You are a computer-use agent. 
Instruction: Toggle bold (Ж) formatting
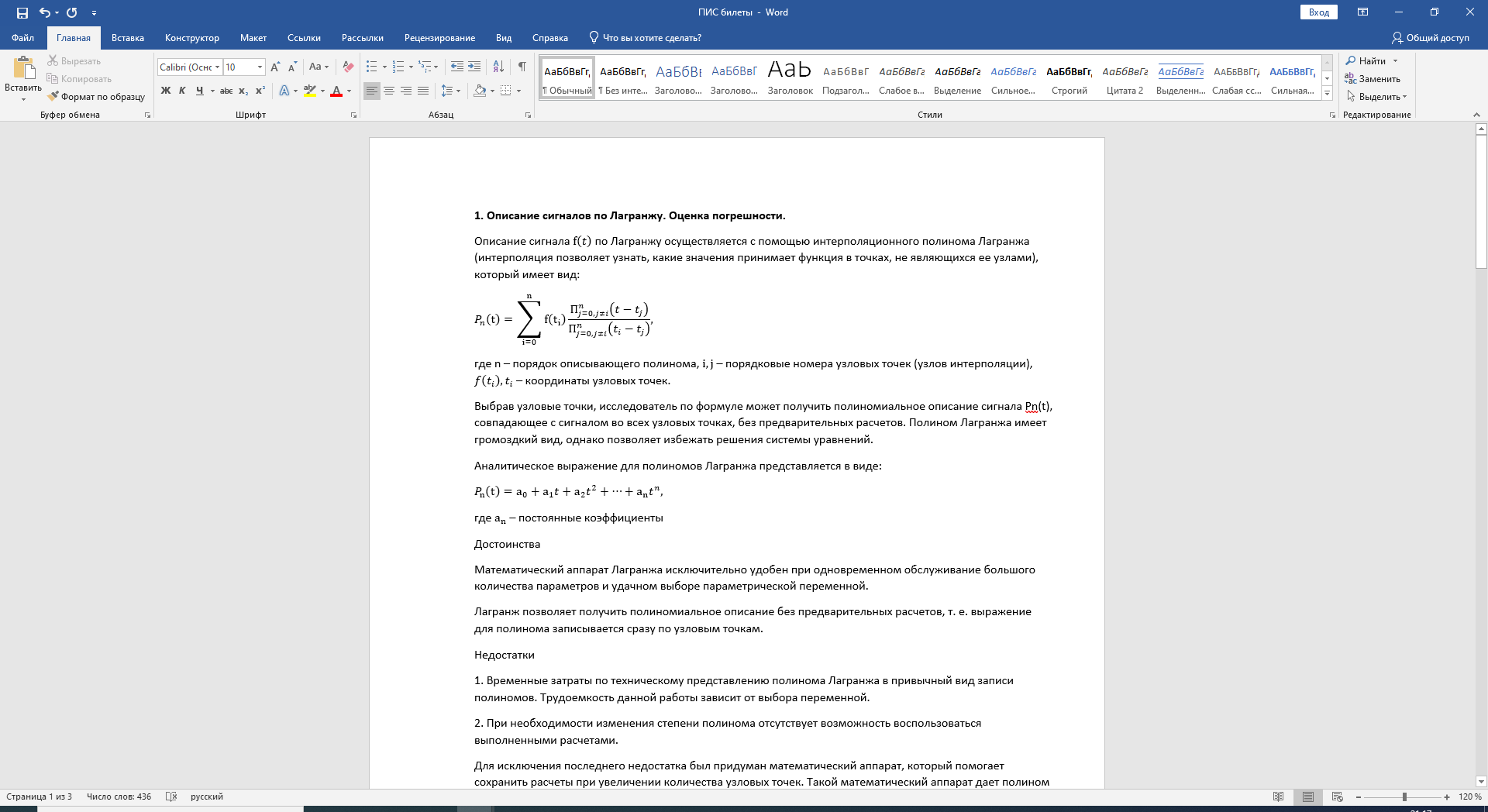166,91
